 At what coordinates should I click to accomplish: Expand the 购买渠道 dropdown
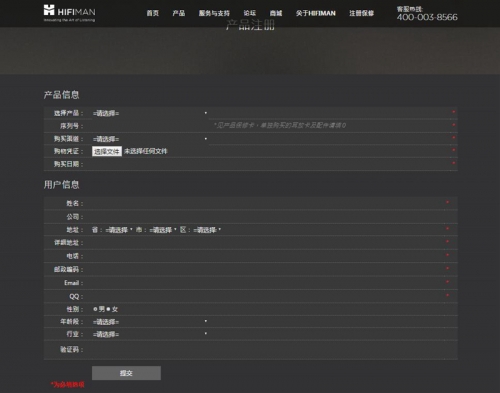[x=150, y=139]
